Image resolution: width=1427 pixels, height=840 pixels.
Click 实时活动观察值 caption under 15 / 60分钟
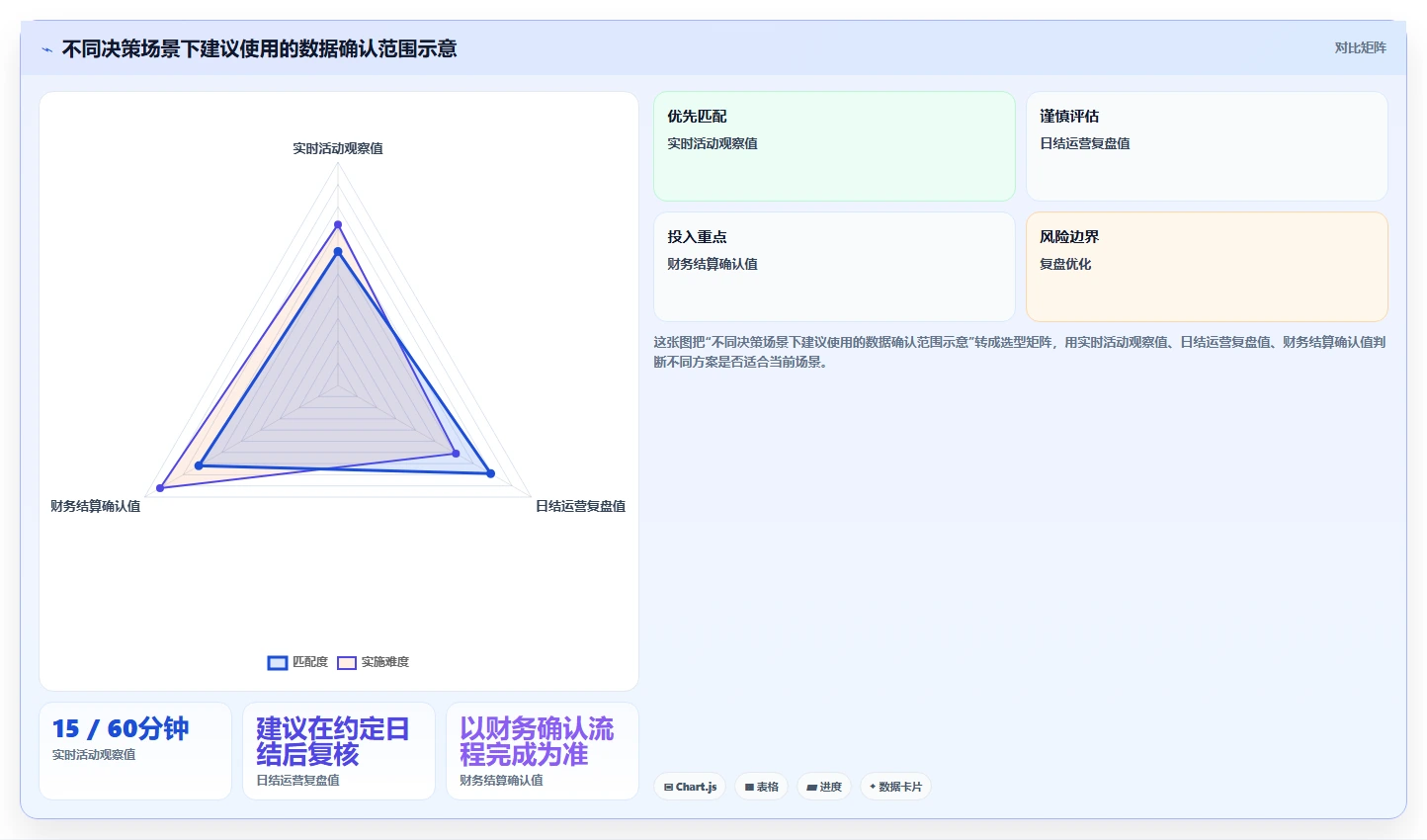coord(94,755)
